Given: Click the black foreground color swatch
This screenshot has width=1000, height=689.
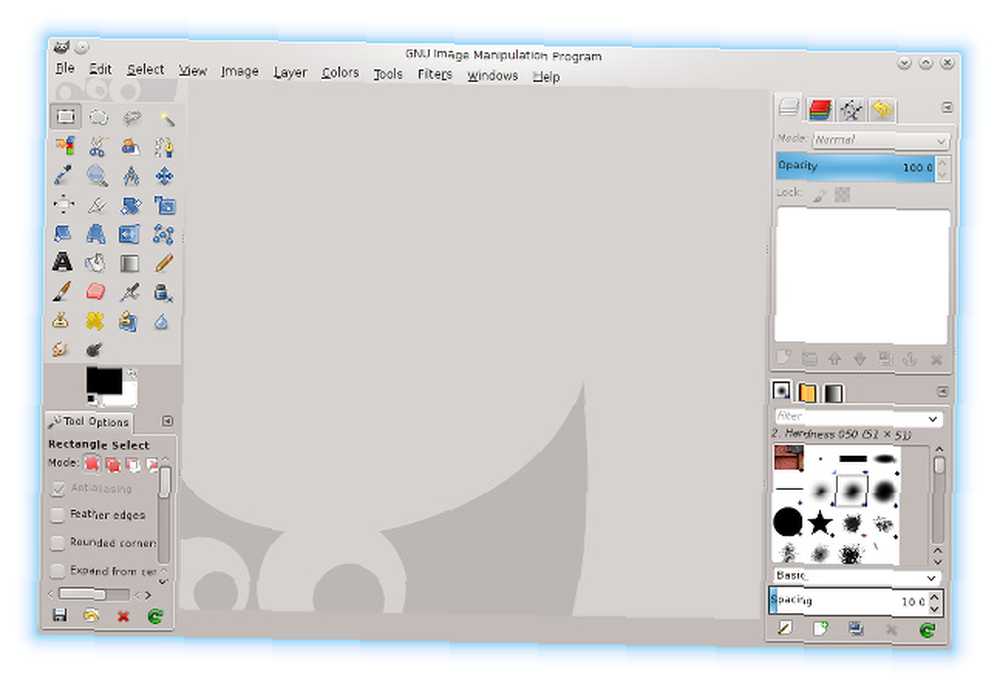Looking at the screenshot, I should [103, 380].
